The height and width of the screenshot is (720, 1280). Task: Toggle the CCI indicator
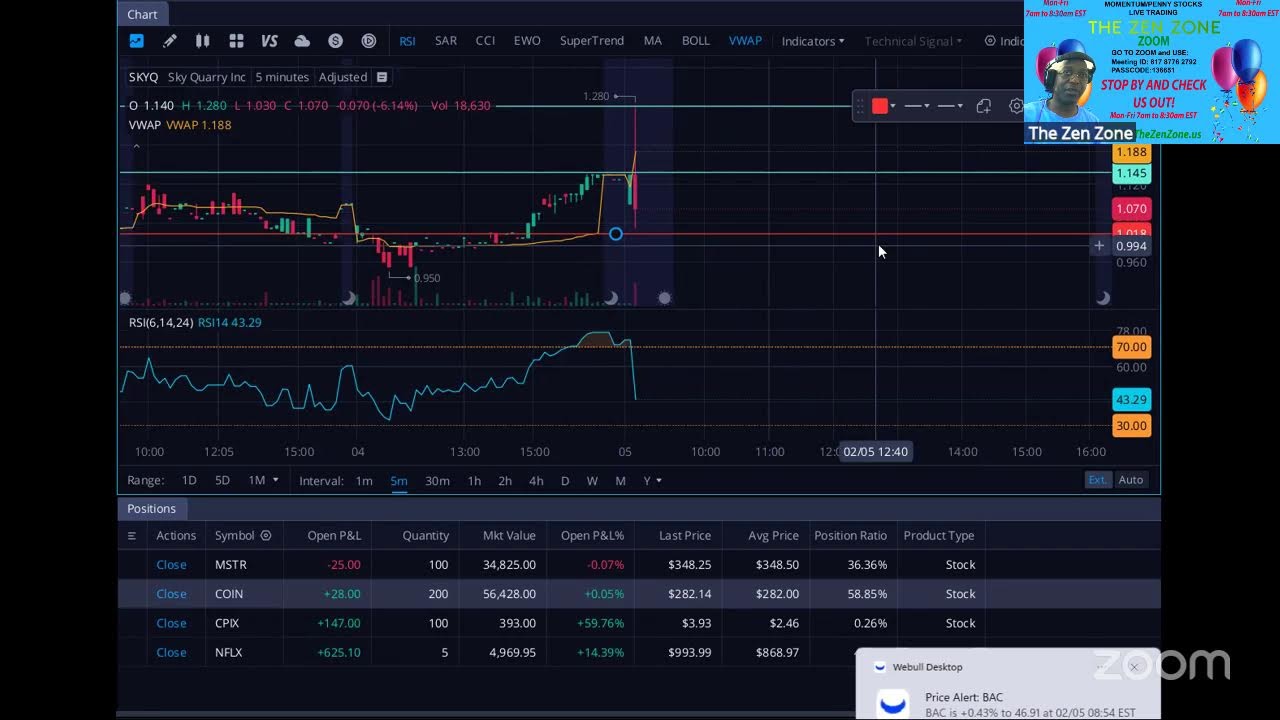[x=485, y=41]
